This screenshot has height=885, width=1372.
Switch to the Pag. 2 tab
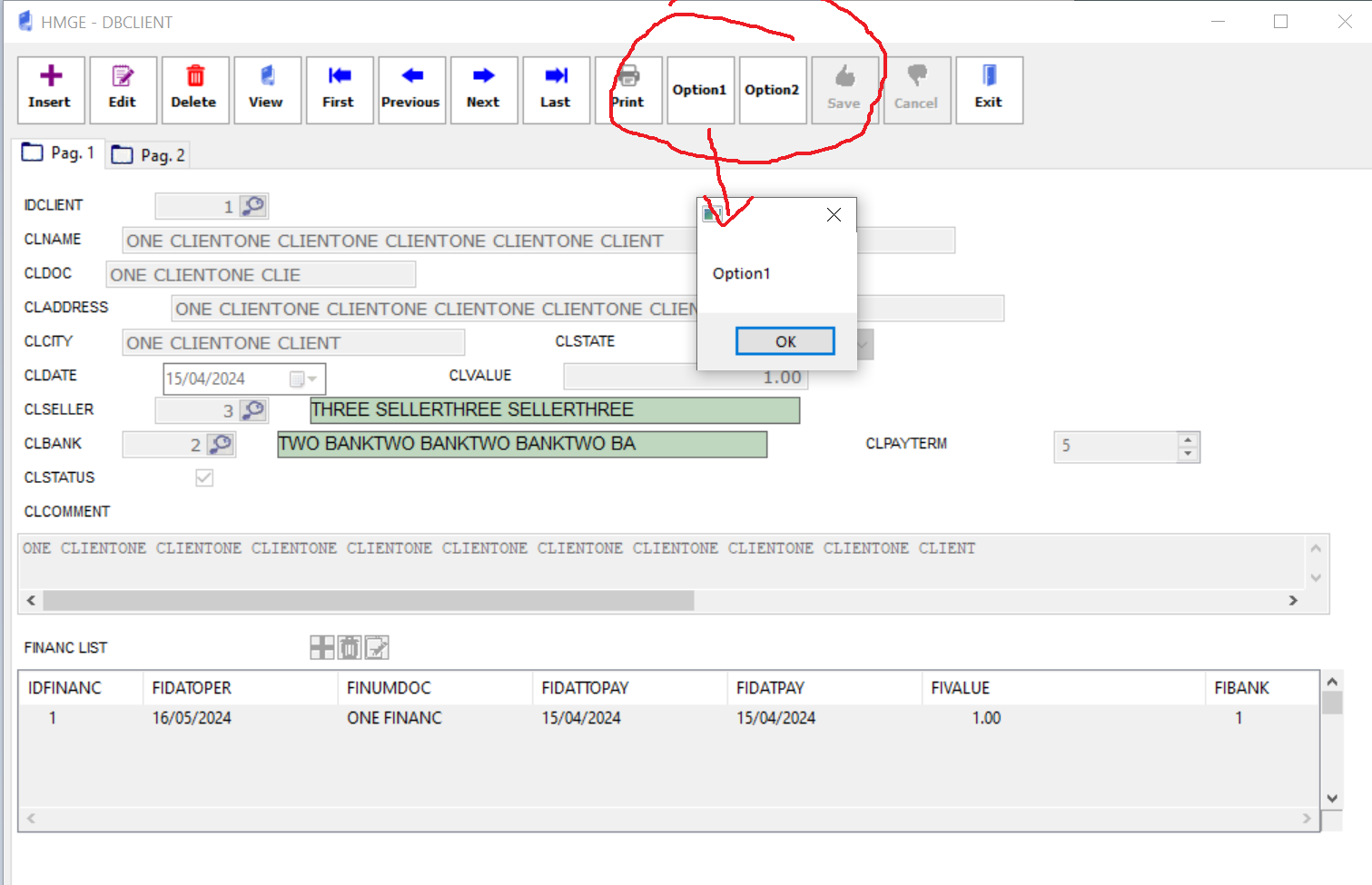coord(148,155)
